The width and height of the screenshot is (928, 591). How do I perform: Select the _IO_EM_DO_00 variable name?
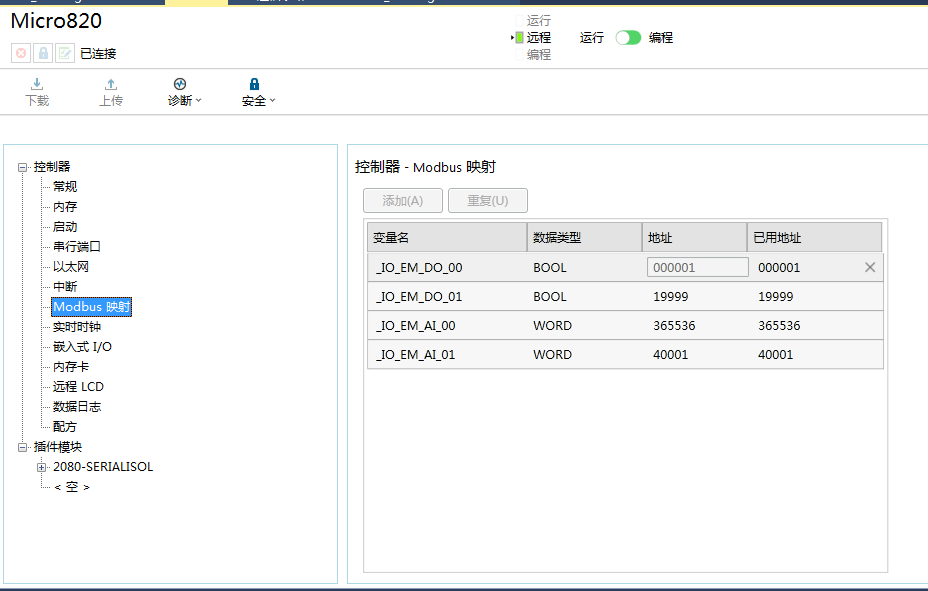pos(419,268)
